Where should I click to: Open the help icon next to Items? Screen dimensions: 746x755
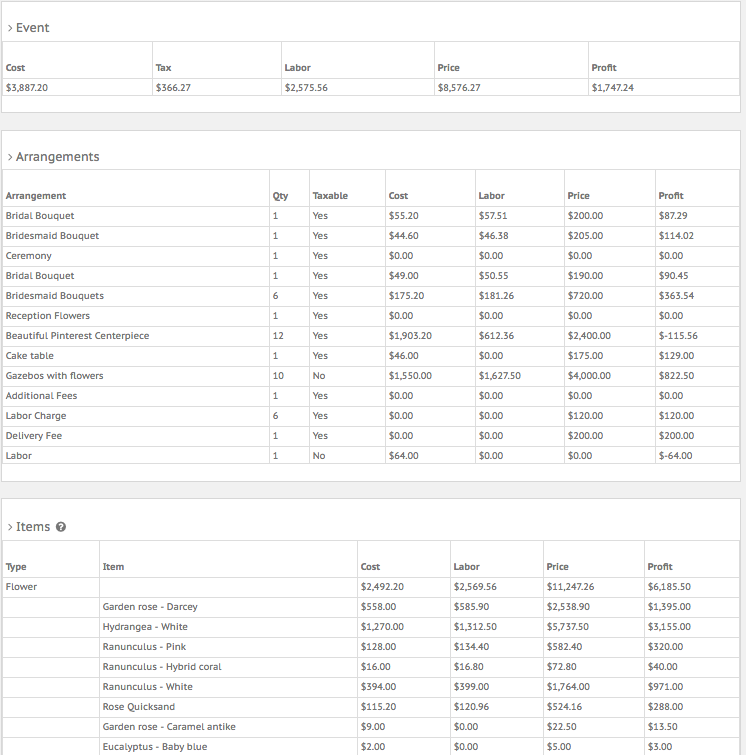click(x=61, y=527)
